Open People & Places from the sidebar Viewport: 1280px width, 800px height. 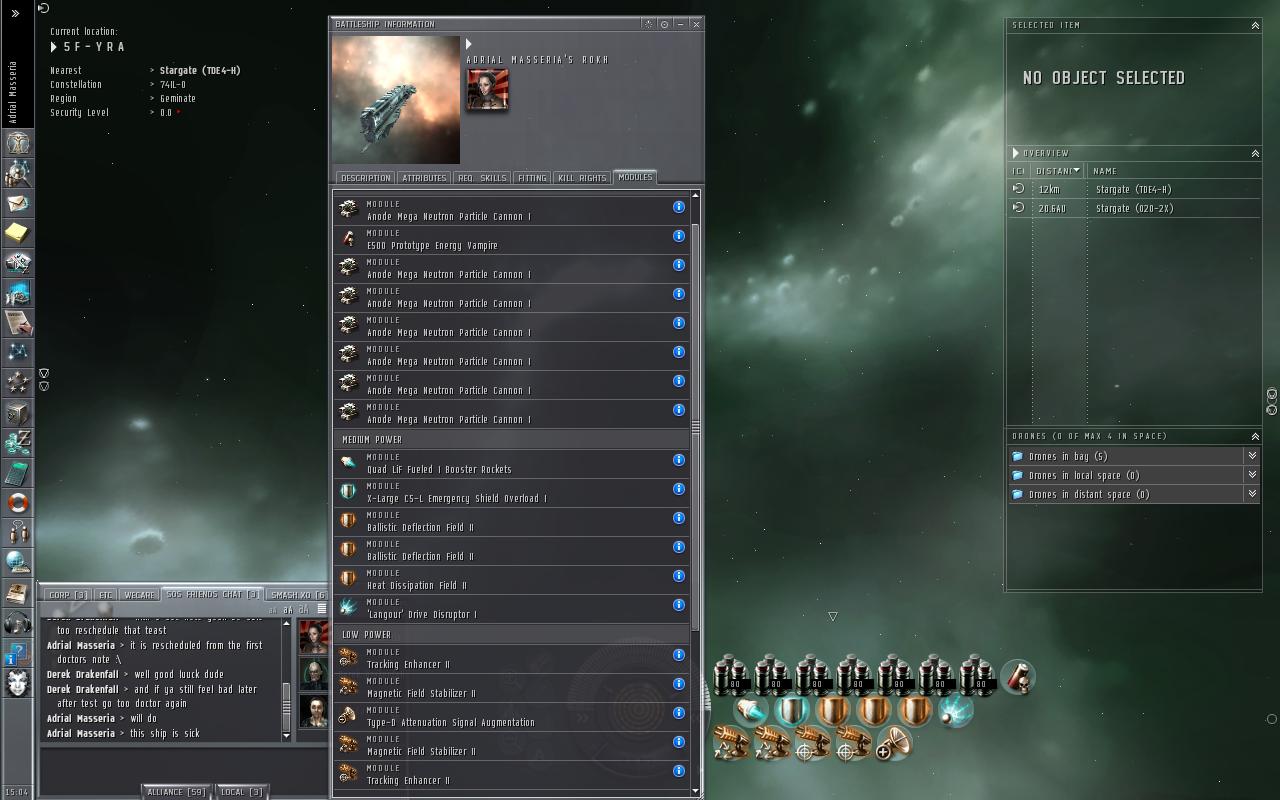click(x=17, y=173)
